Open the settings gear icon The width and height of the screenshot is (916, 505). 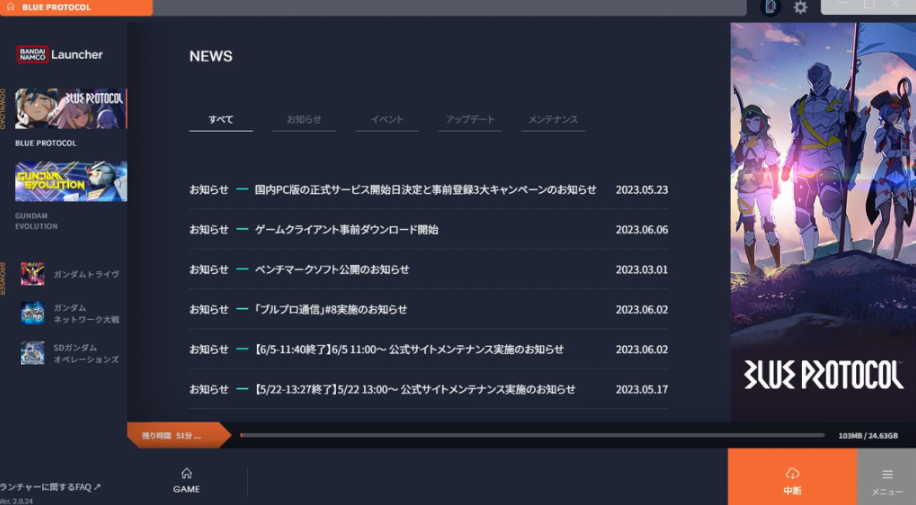click(x=800, y=8)
